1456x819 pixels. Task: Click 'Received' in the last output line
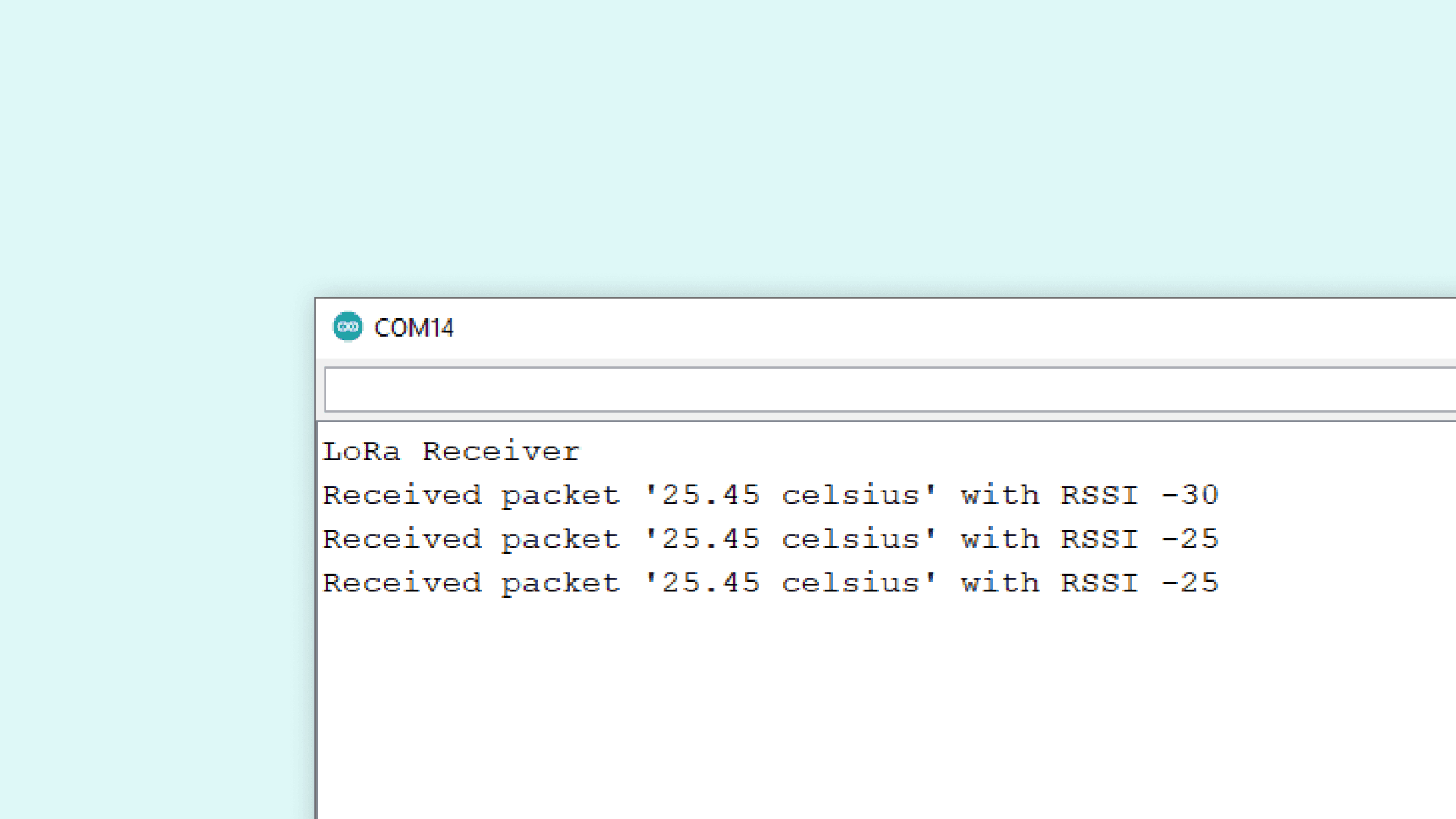402,583
